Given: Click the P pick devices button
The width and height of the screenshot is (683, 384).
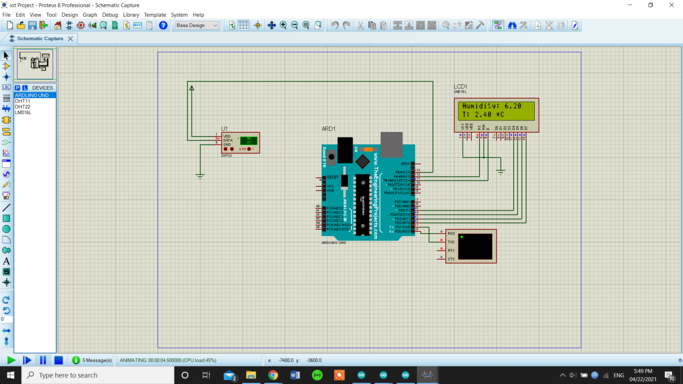Looking at the screenshot, I should 17,88.
